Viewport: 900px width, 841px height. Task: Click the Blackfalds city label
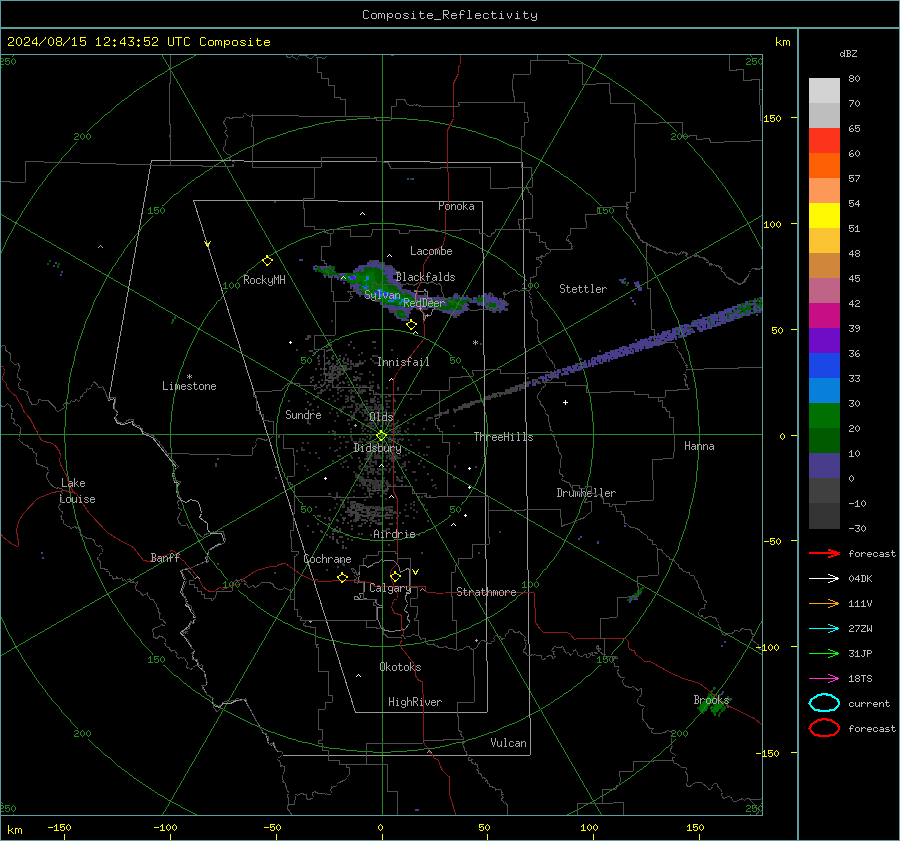[425, 277]
